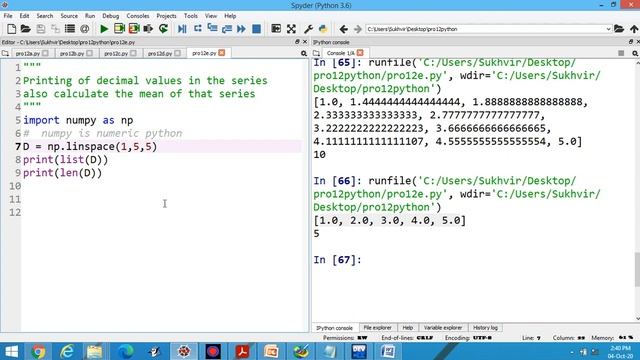Switch to the pro12b.py editor tab
The image size is (640, 360).
(x=72, y=53)
